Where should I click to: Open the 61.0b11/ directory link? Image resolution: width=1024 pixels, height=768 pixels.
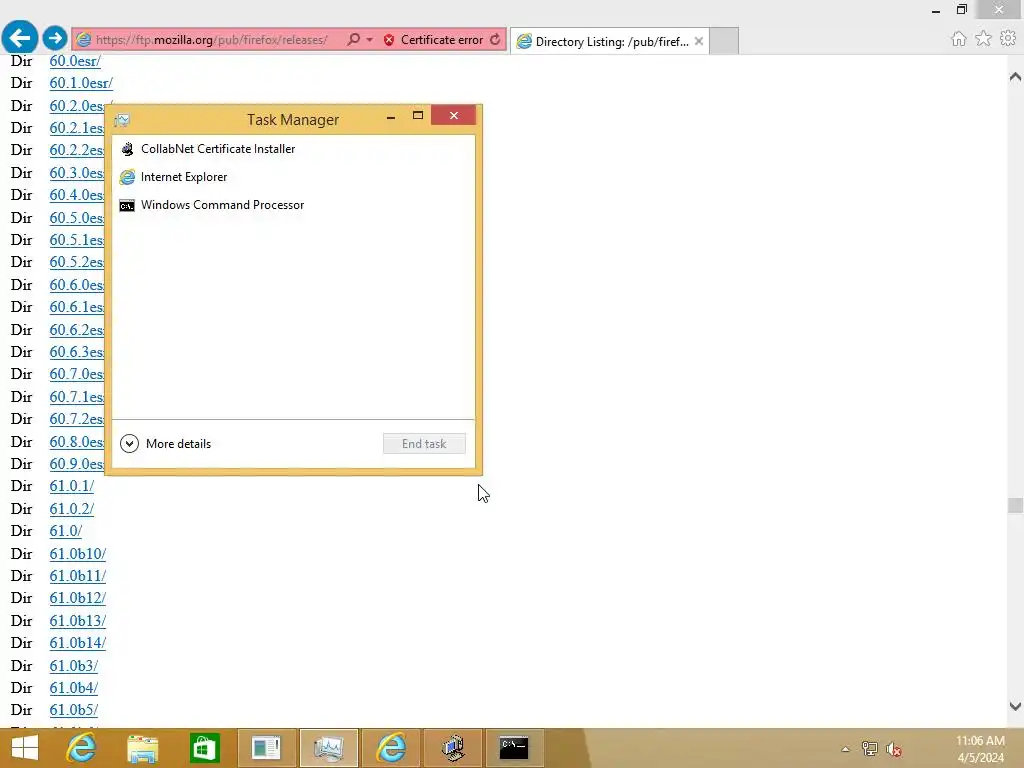tap(78, 576)
